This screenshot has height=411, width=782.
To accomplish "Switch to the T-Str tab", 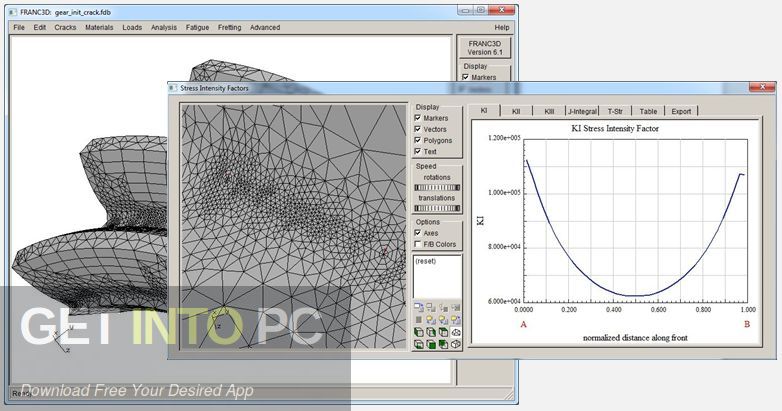I will (615, 111).
